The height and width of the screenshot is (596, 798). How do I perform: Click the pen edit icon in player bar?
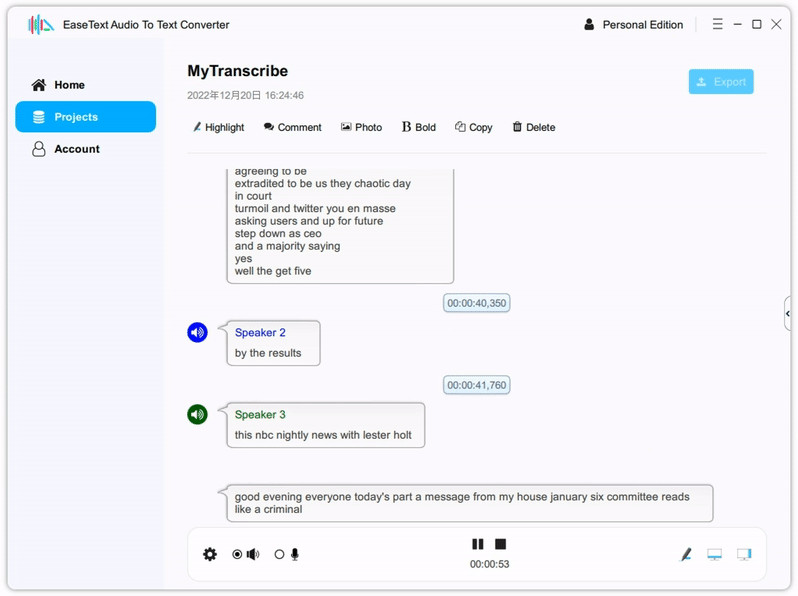pos(686,554)
